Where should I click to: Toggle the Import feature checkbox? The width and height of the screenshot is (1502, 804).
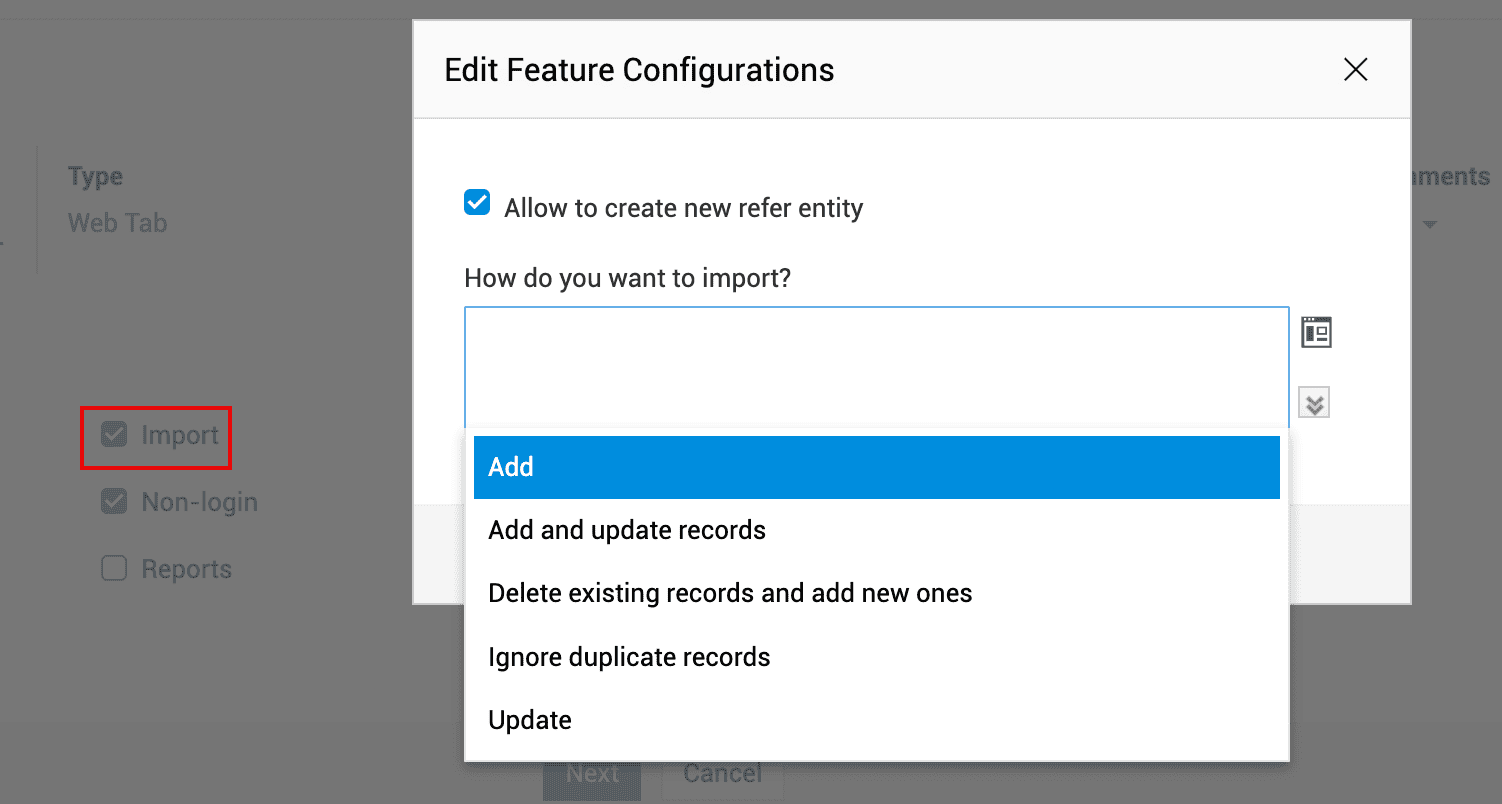click(114, 434)
